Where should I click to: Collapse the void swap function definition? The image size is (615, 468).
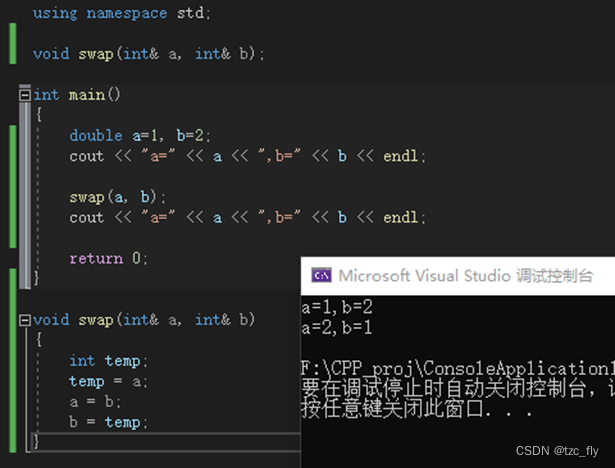tap(25, 320)
